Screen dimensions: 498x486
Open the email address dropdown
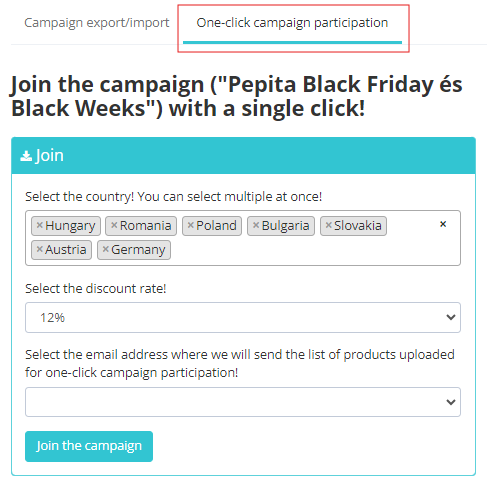tap(243, 402)
